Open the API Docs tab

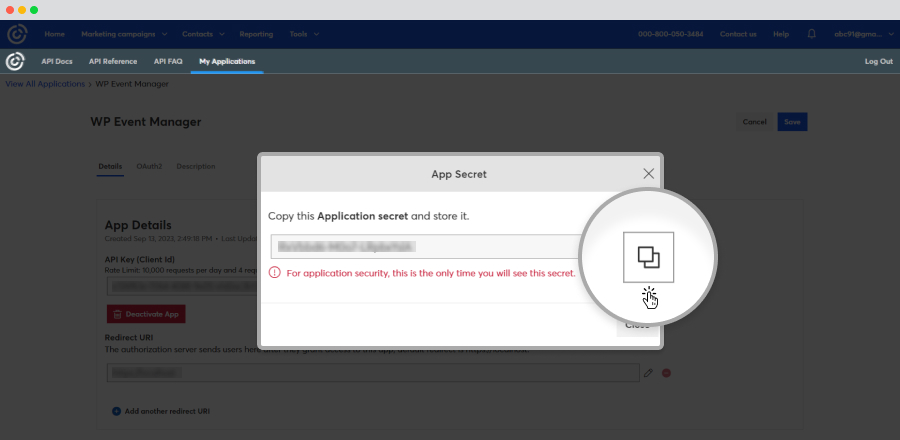57,61
